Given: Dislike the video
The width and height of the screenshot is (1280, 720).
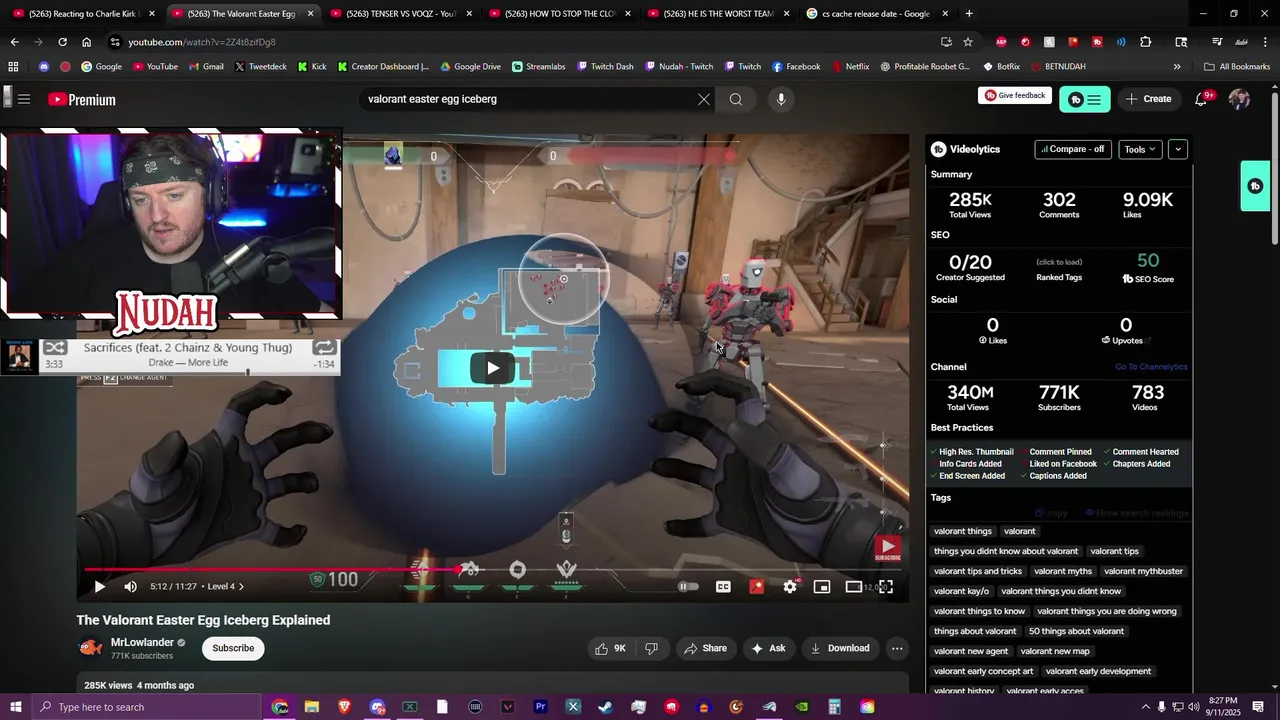Looking at the screenshot, I should 651,648.
